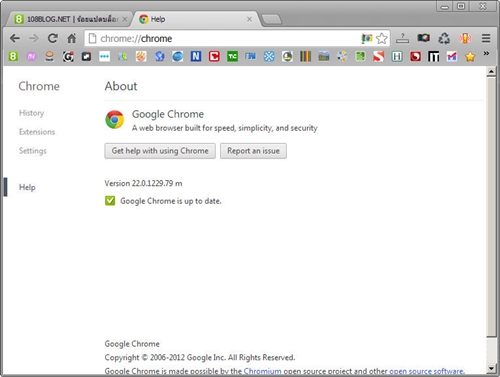Open the green TC TechCrunch bookmark

coord(232,56)
